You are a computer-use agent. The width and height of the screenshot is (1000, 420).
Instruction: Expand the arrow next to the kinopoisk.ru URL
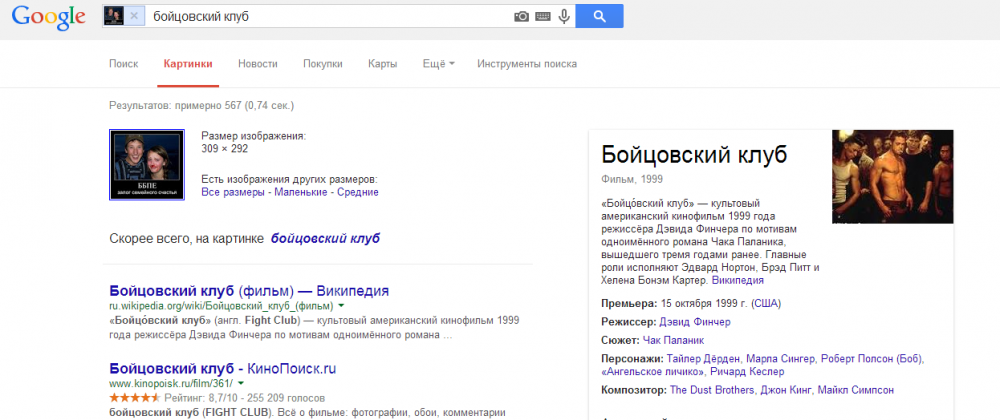tap(240, 384)
